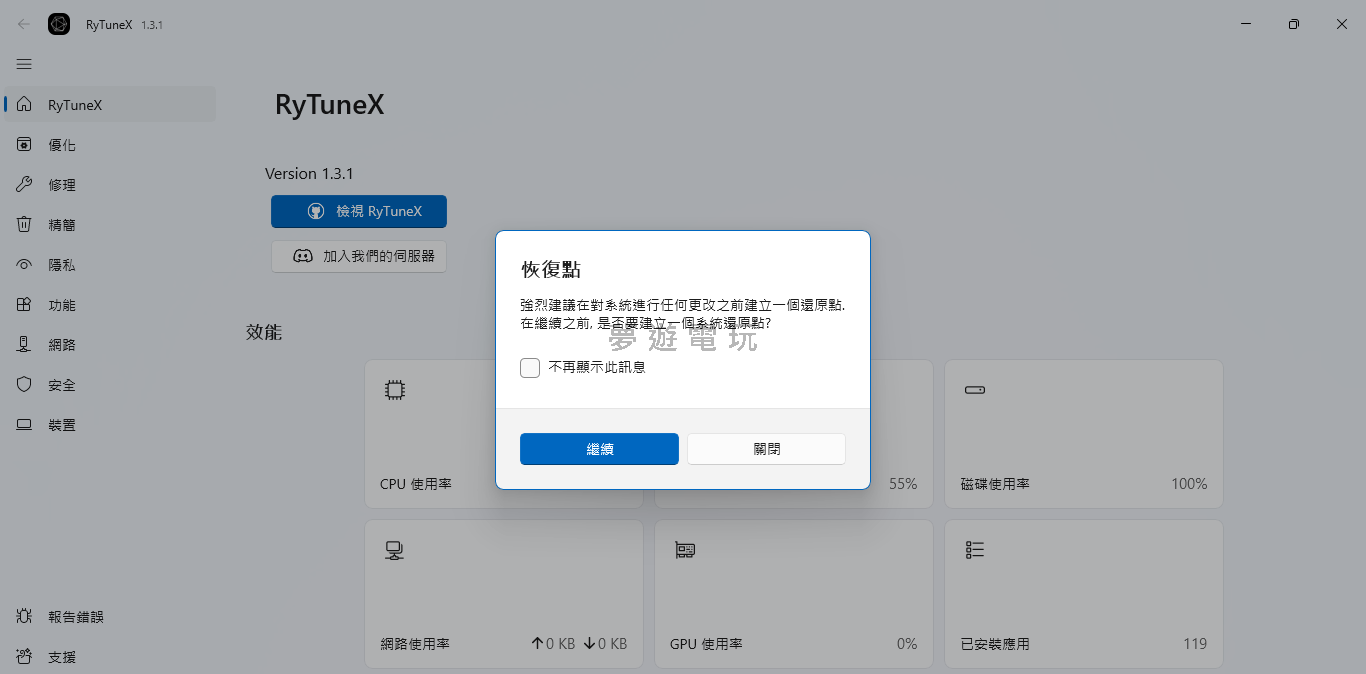1366x674 pixels.
Task: Click the back arrow in title bar
Action: coord(24,24)
